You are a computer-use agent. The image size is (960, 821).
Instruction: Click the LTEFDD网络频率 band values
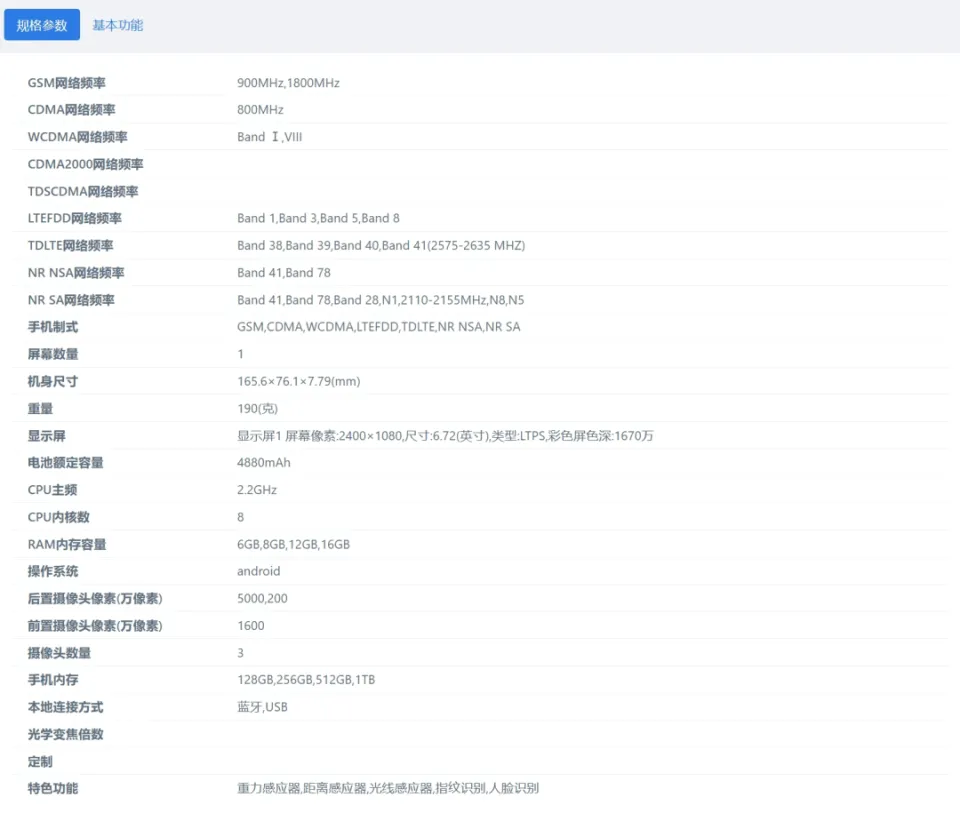(318, 218)
